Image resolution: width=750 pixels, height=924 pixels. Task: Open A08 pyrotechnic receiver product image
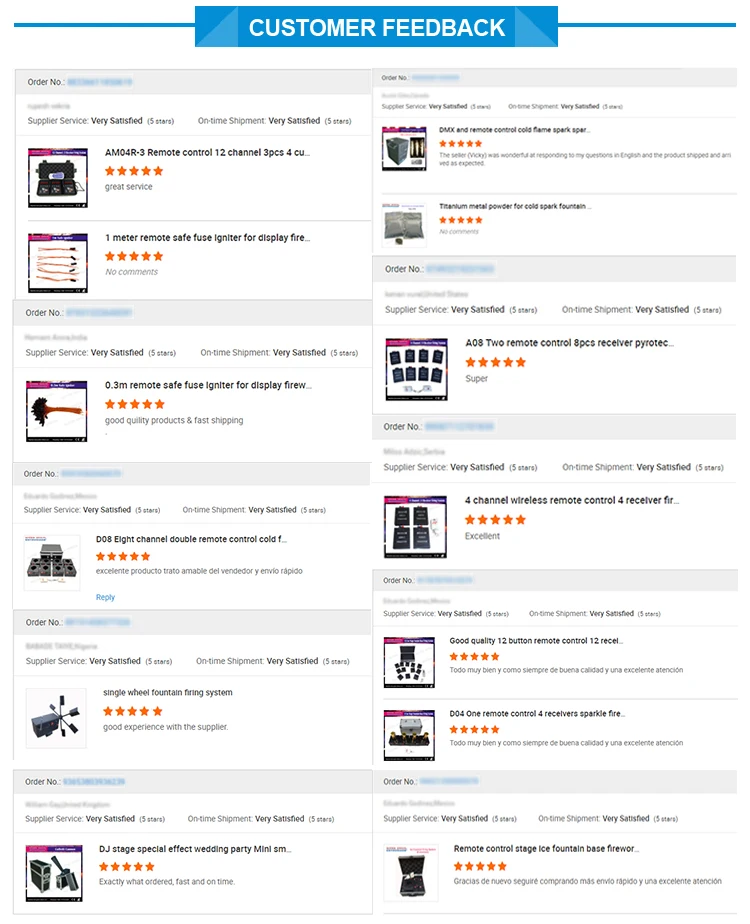417,369
